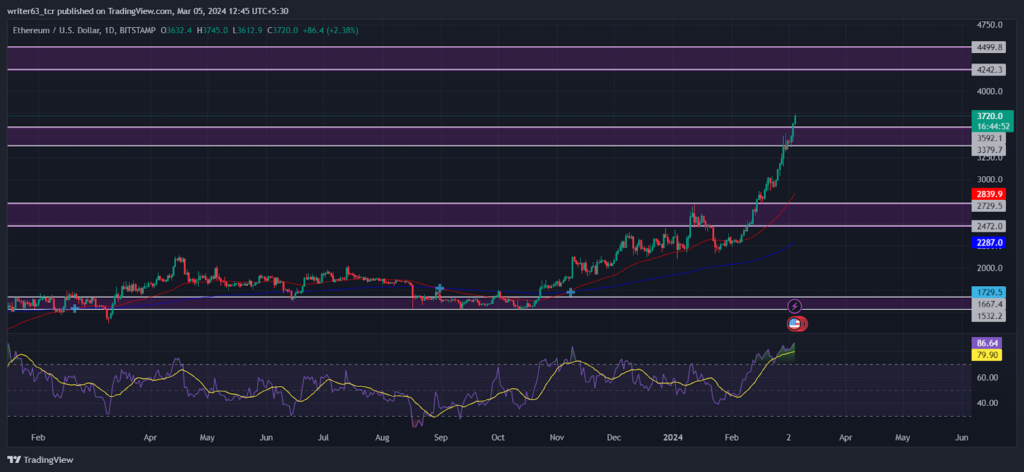Click the red moving average label 2839.9

click(989, 194)
